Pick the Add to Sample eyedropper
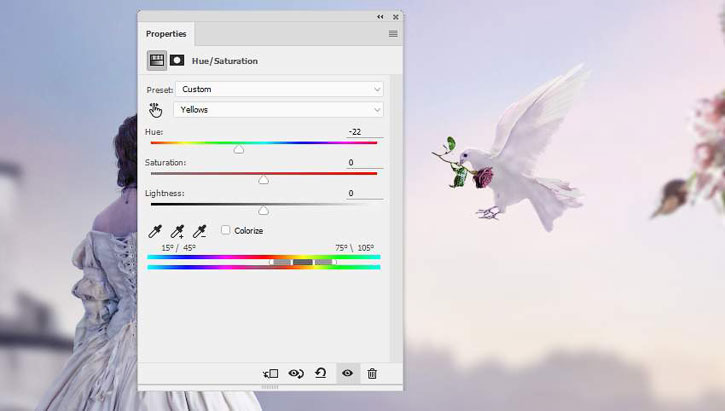The height and width of the screenshot is (411, 725). point(178,231)
